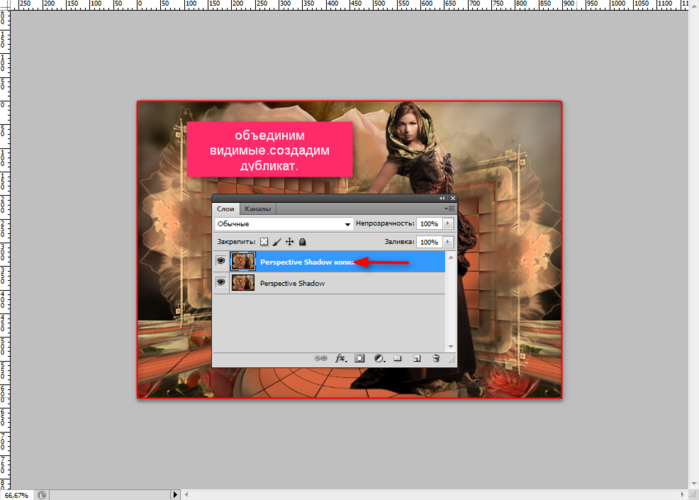The image size is (699, 500).
Task: Toggle lock position move icon
Action: 290,242
